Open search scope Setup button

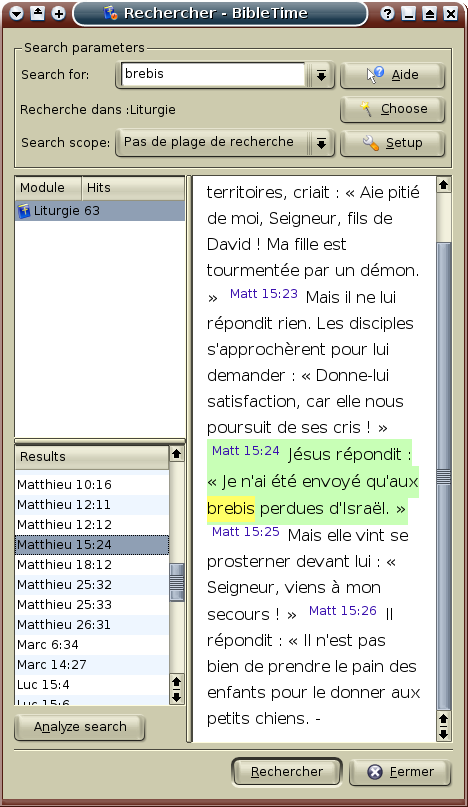(392, 143)
